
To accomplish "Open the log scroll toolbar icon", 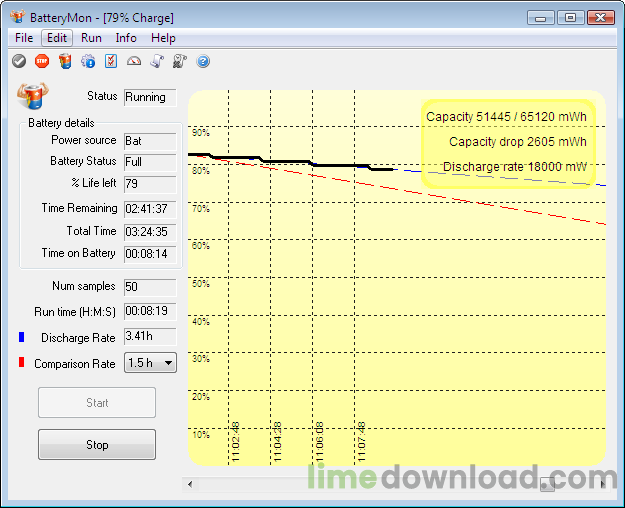I will 157,61.
